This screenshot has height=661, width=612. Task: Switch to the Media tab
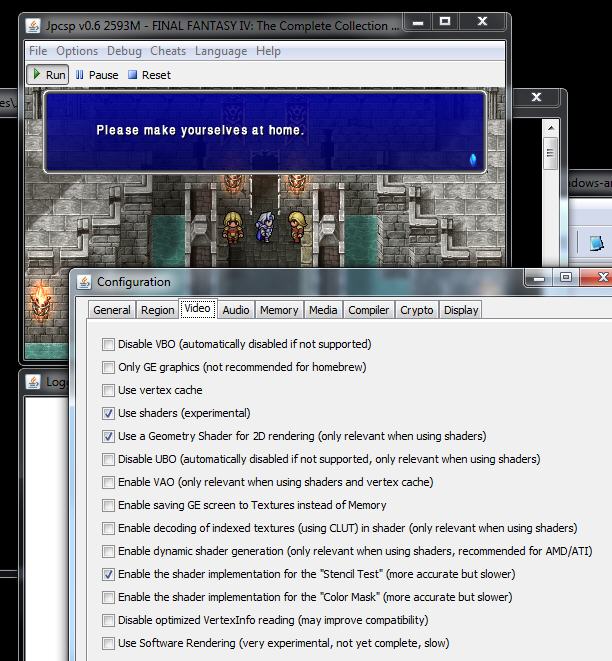323,310
